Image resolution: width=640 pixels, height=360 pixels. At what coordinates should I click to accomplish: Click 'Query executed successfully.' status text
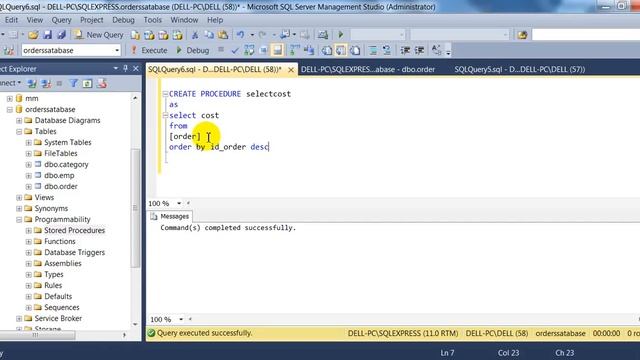[x=204, y=333]
